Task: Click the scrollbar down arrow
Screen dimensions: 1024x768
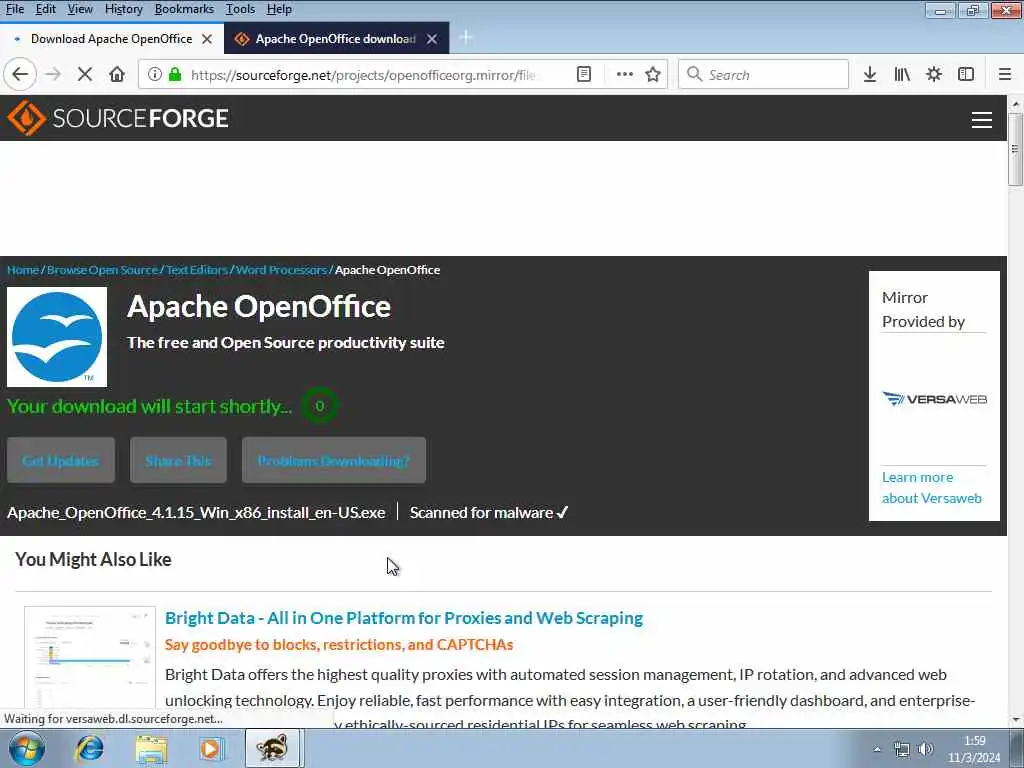Action: (x=1016, y=720)
